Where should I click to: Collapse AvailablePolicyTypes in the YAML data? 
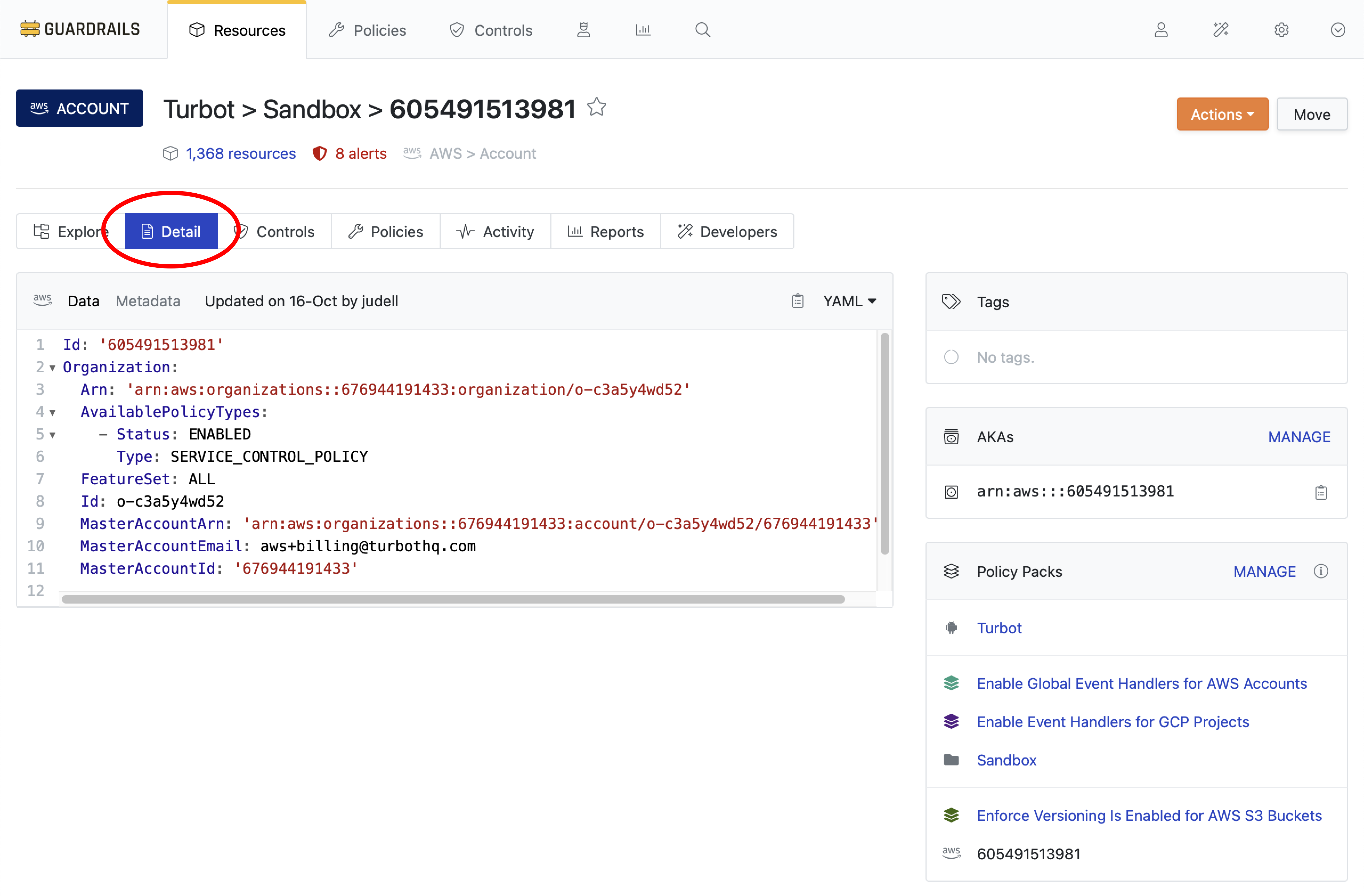[53, 413]
